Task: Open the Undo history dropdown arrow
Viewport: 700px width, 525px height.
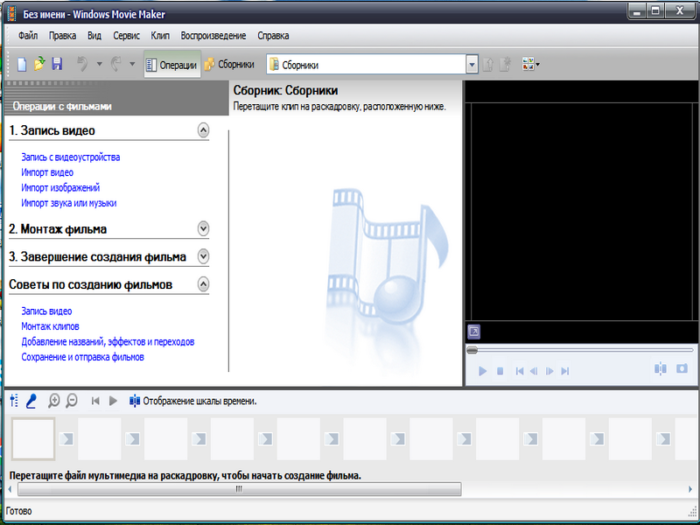Action: click(x=99, y=64)
